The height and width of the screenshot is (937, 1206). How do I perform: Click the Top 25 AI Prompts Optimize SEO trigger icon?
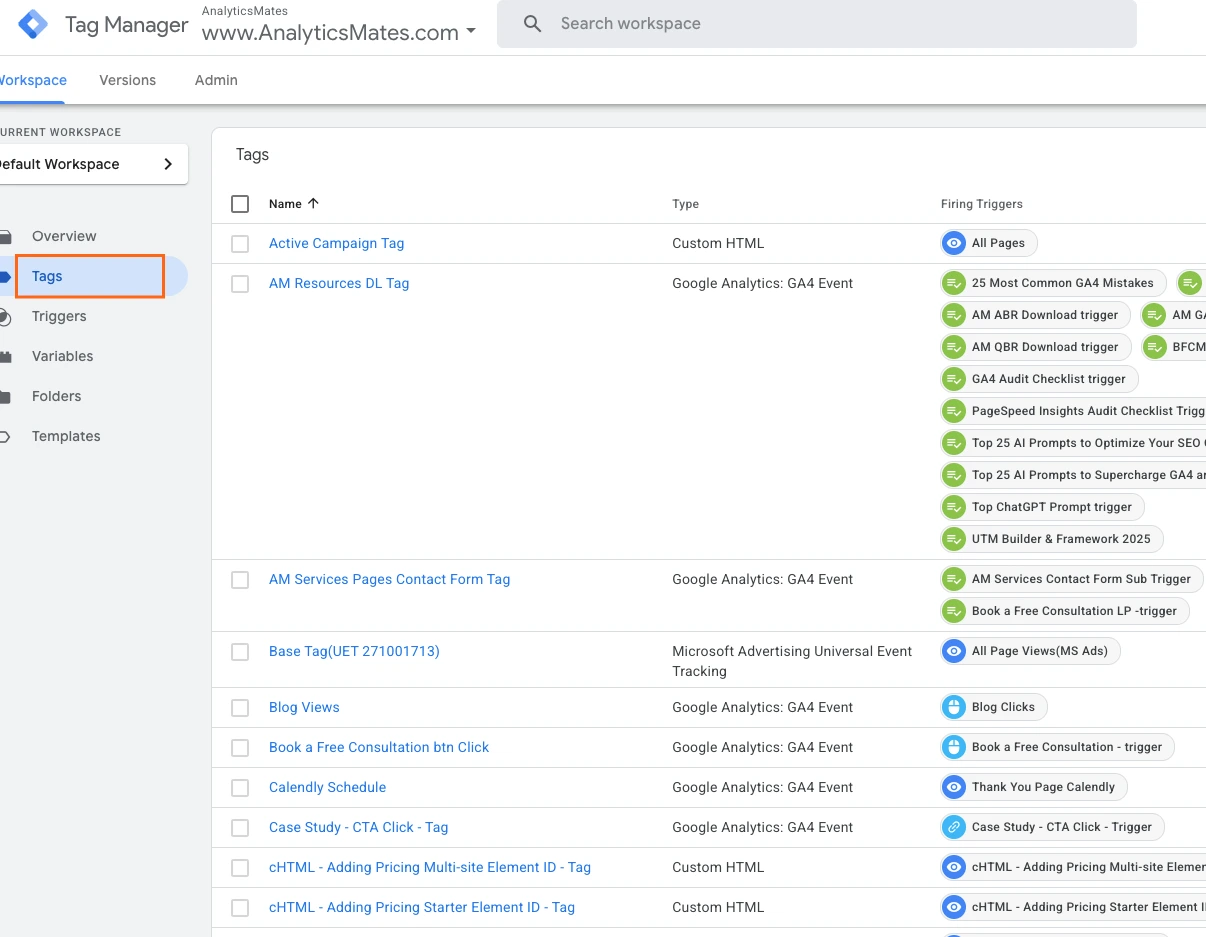pos(954,443)
